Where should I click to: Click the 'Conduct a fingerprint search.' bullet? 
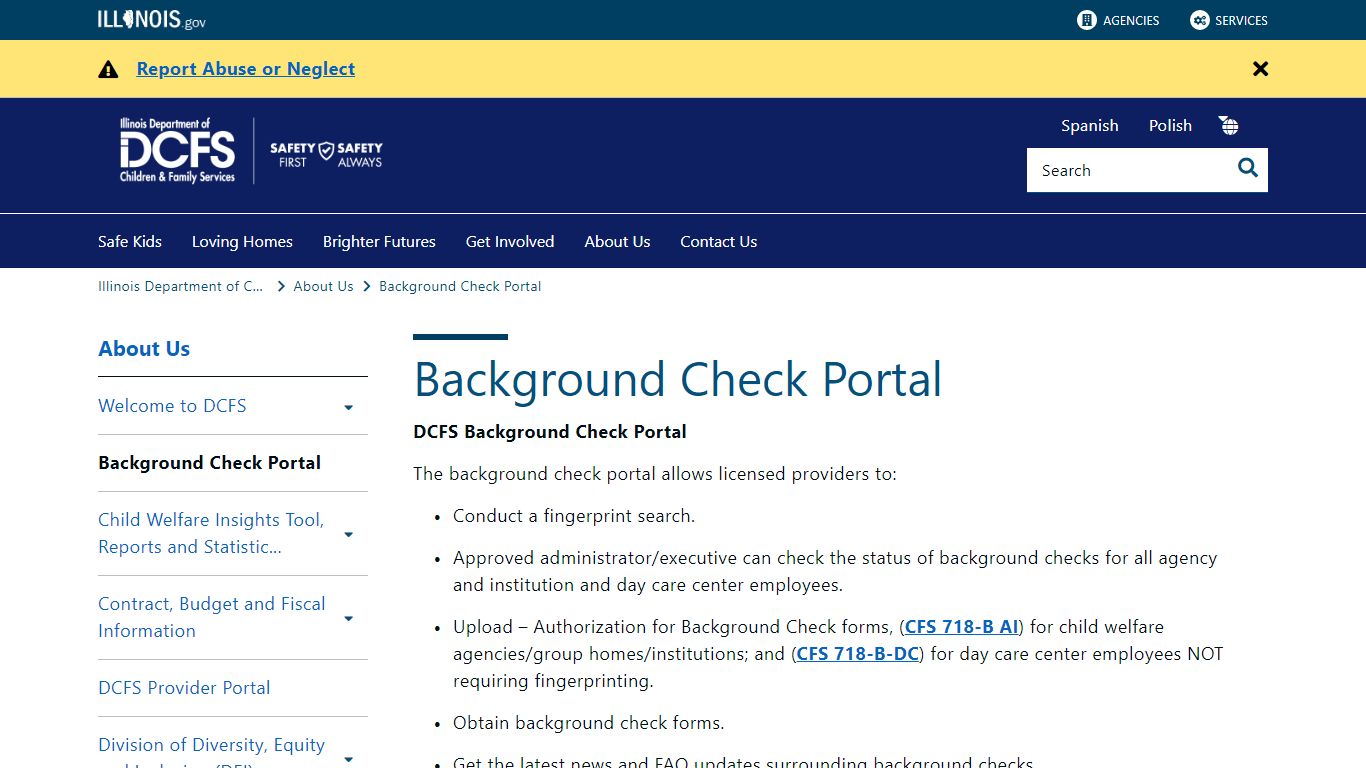pos(574,516)
